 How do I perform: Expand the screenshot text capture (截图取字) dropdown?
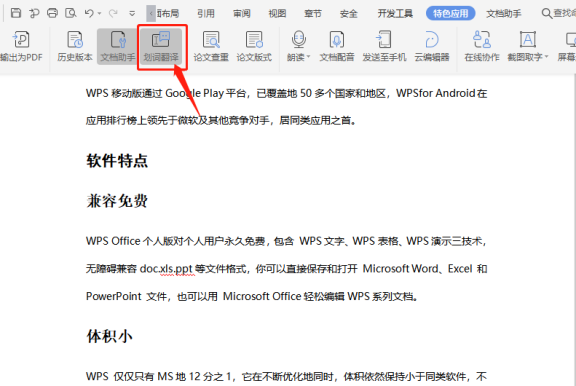tap(546, 57)
